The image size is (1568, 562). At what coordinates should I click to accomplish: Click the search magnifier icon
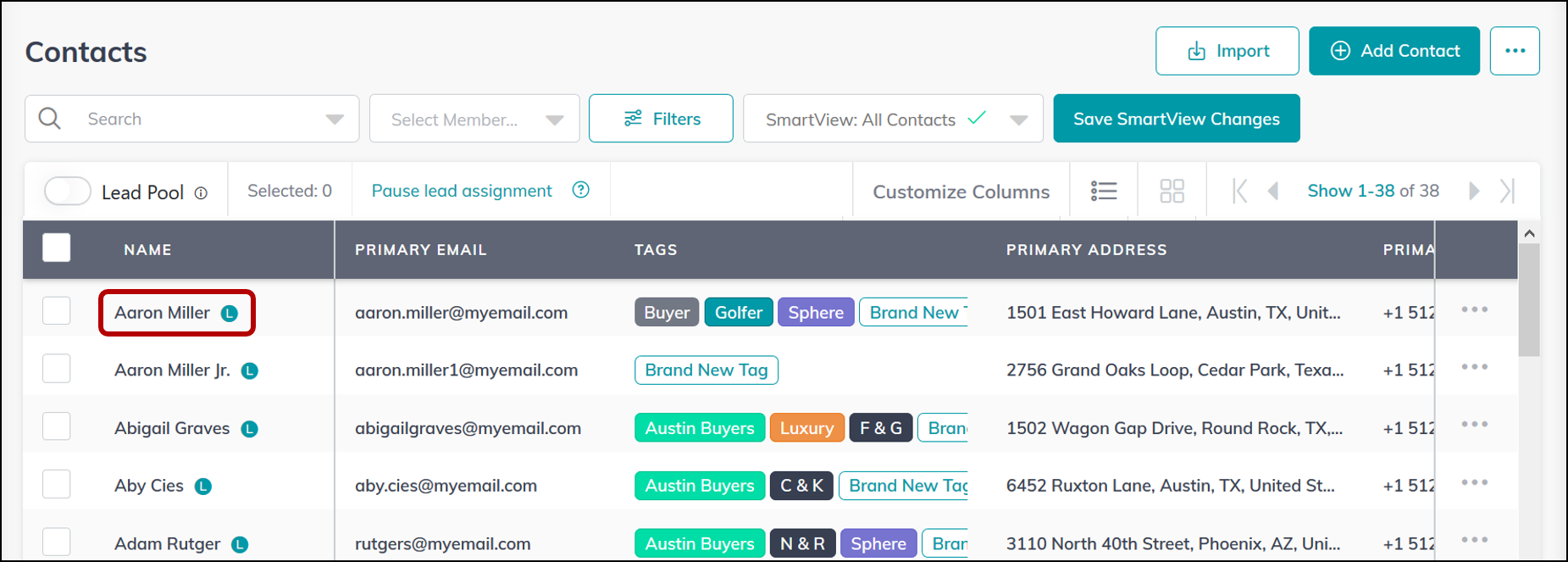coord(50,119)
